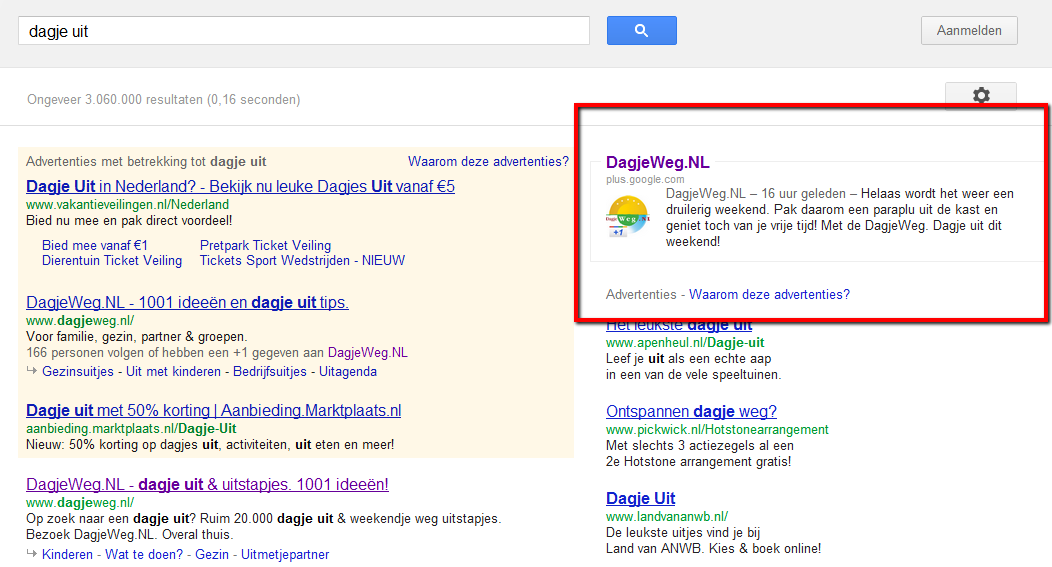Click 'Waarom deze advertenties?' in right column
Viewport: 1052px width, 567px height.
(x=770, y=295)
